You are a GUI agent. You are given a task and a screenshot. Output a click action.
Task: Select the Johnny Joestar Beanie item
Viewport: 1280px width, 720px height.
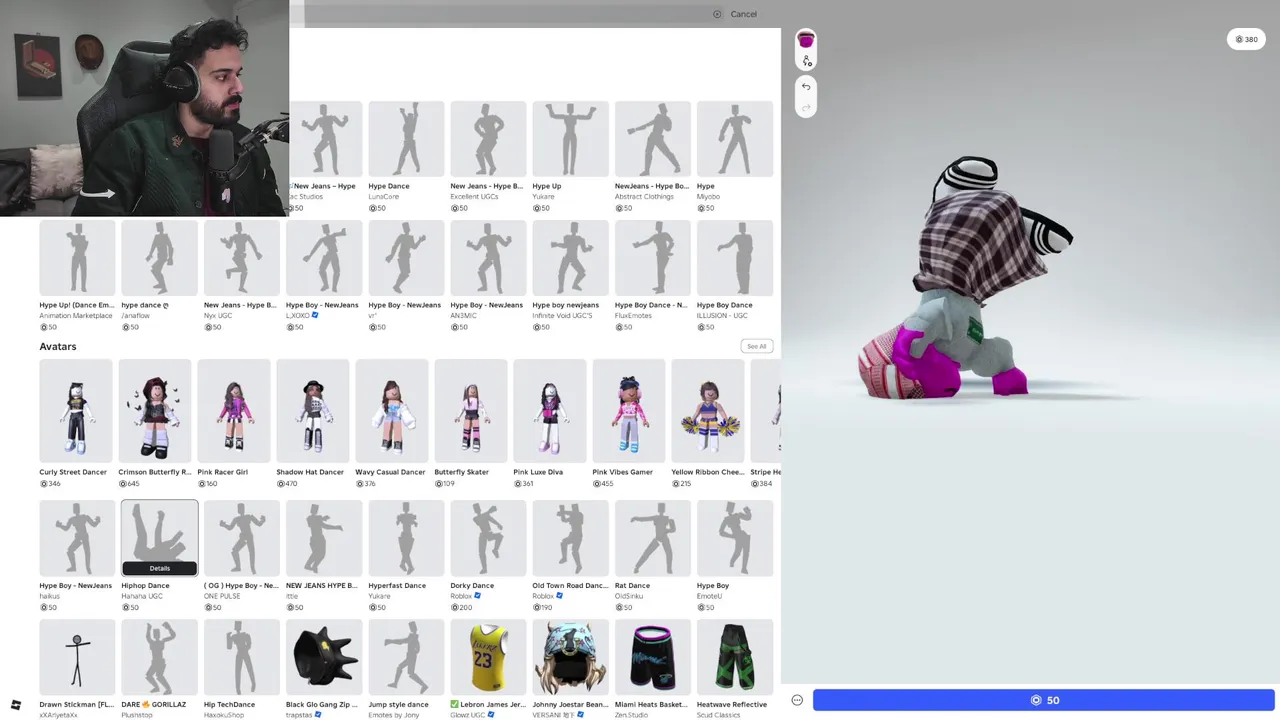click(x=570, y=669)
